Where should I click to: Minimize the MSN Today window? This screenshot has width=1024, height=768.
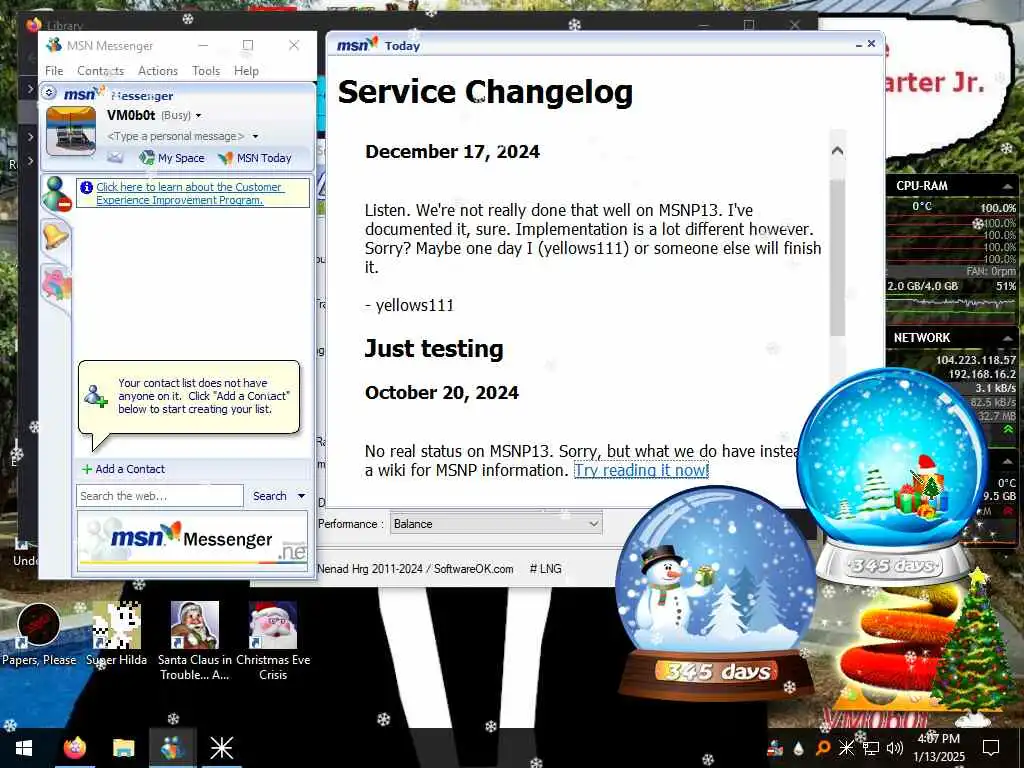[858, 44]
